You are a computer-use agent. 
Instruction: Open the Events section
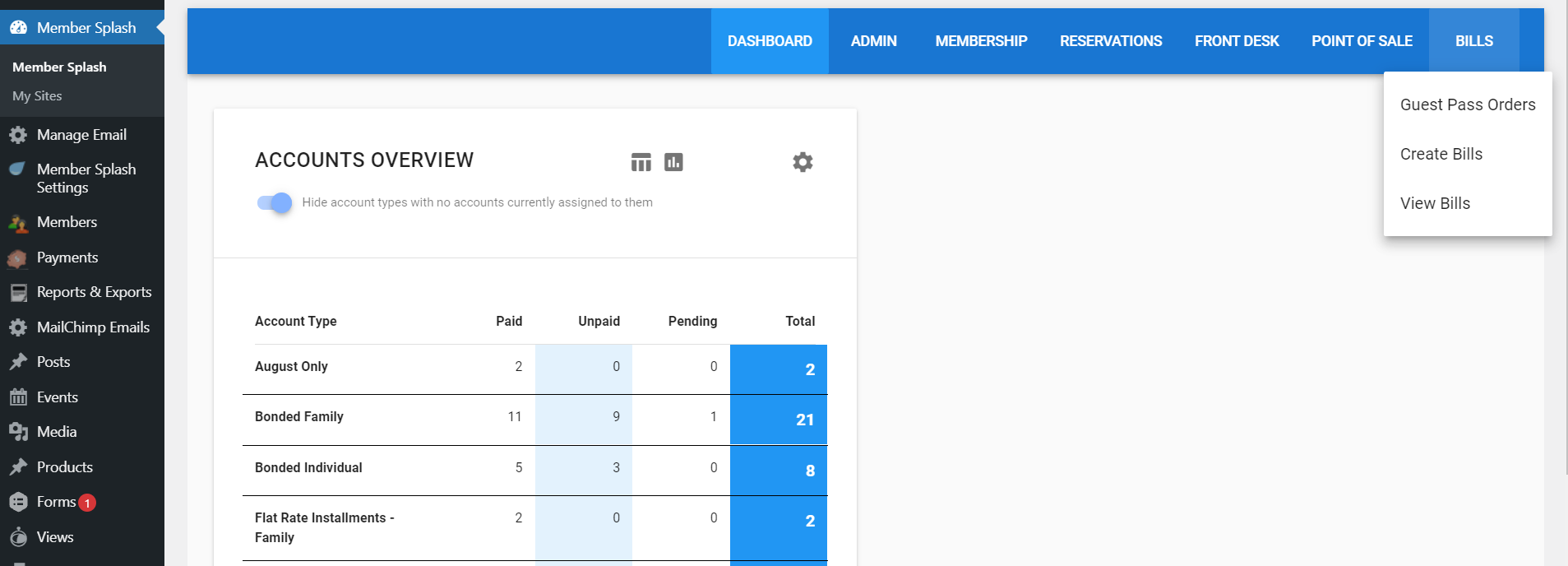[58, 397]
